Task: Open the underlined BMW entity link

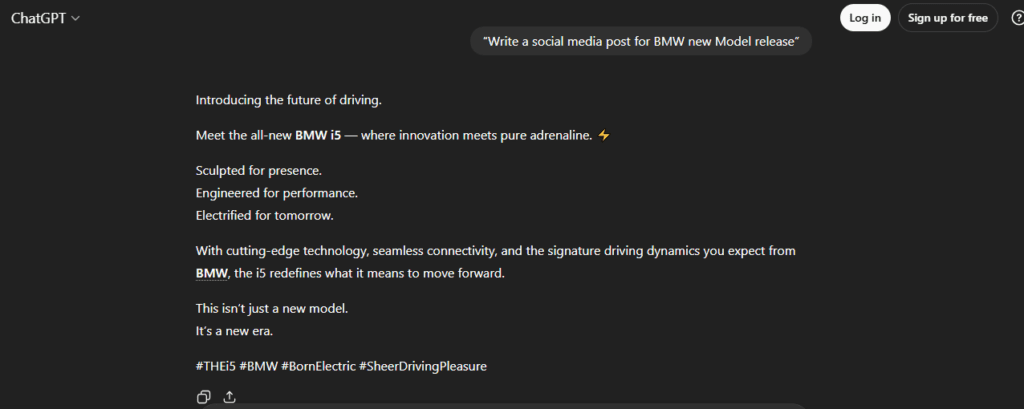Action: 212,273
